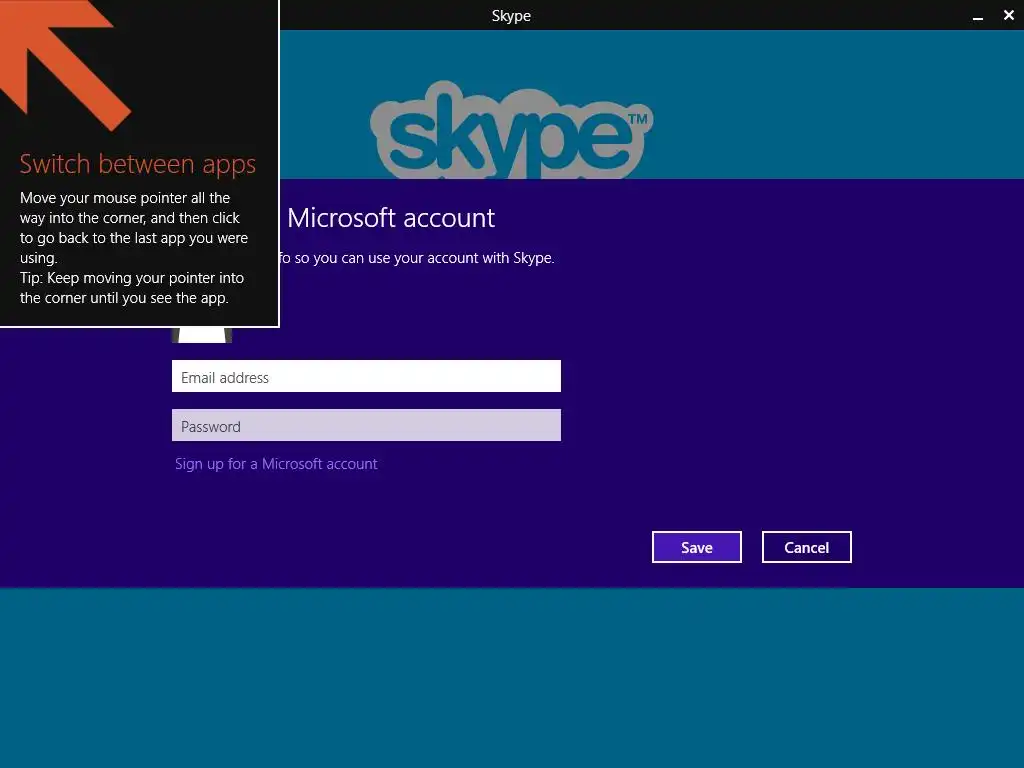Minimize the Skype window
This screenshot has height=768, width=1024.
point(978,16)
